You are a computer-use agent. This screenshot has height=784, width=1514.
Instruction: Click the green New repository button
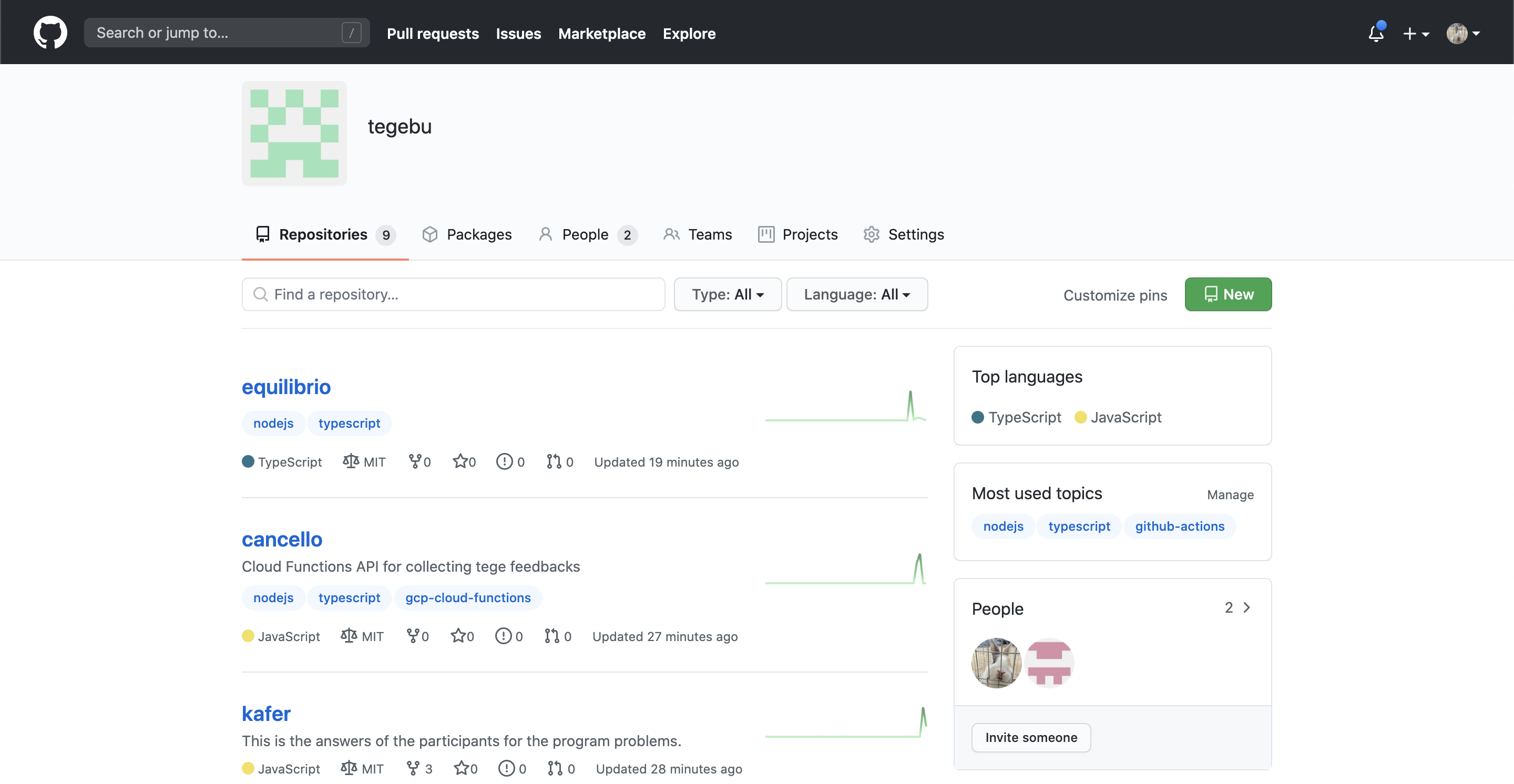[x=1228, y=294]
